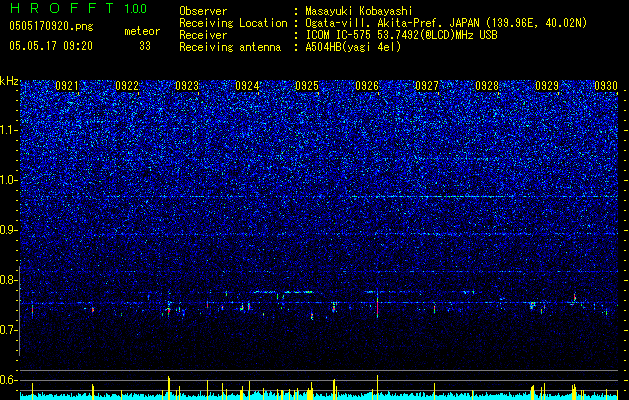Click the 1.0 kHz axis label

(10, 180)
